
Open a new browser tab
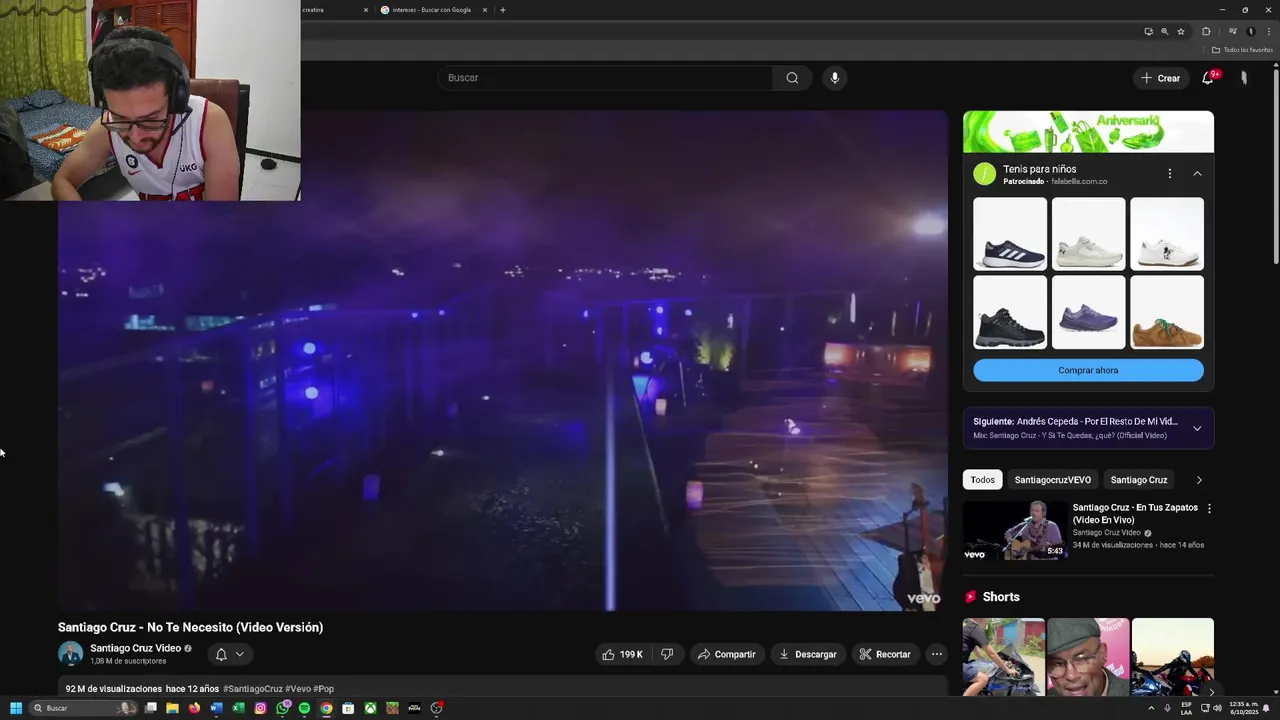tap(502, 10)
